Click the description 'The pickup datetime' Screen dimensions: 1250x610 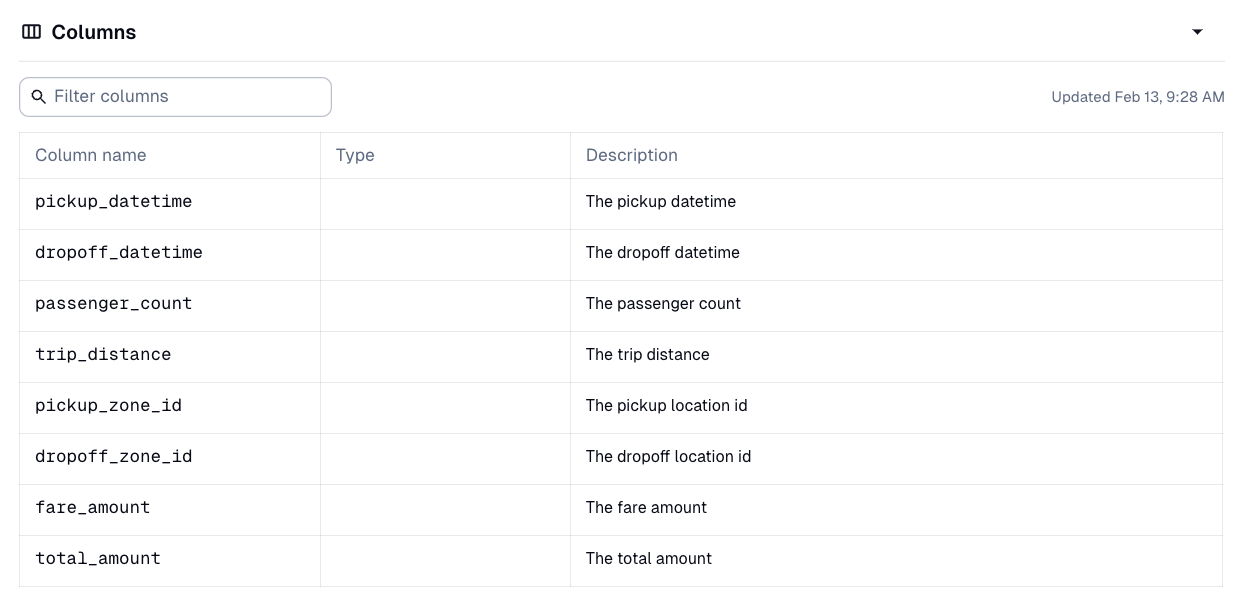(661, 201)
